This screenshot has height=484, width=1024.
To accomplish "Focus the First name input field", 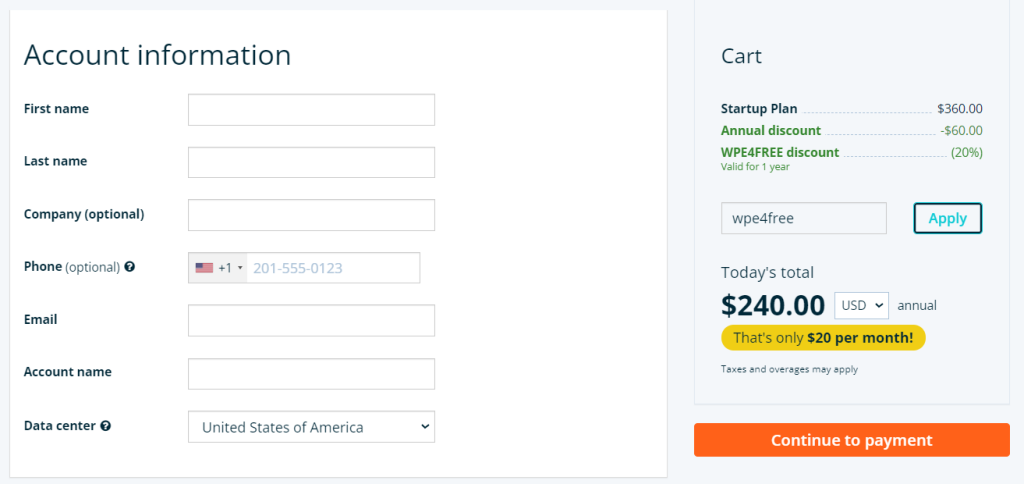I will pyautogui.click(x=312, y=110).
